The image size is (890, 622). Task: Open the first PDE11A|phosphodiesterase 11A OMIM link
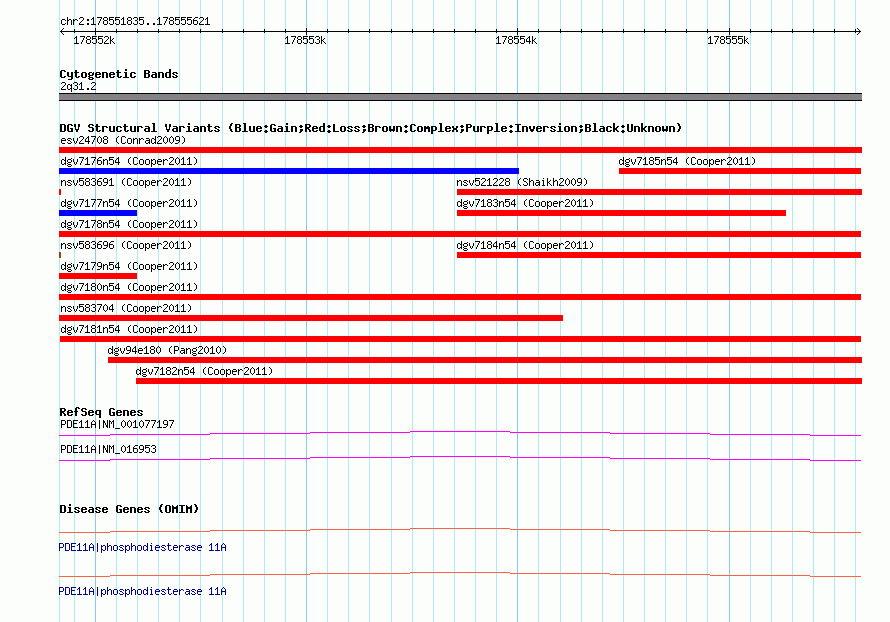coord(142,547)
